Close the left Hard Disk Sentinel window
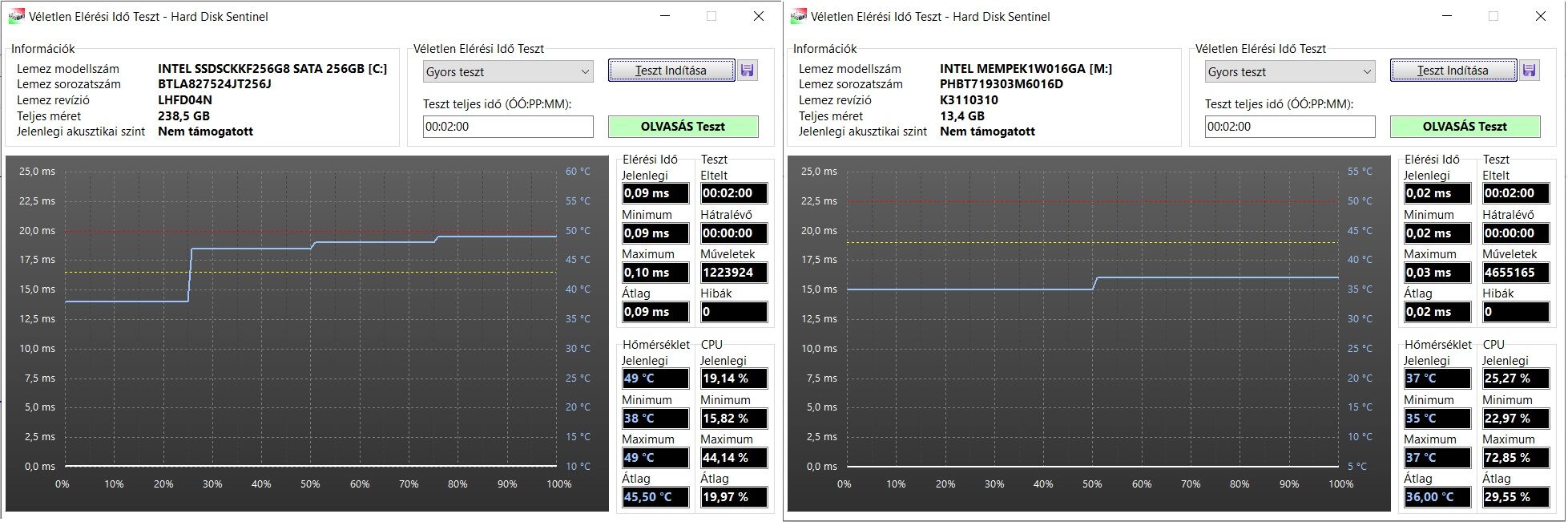This screenshot has width=1568, height=522. (x=759, y=16)
